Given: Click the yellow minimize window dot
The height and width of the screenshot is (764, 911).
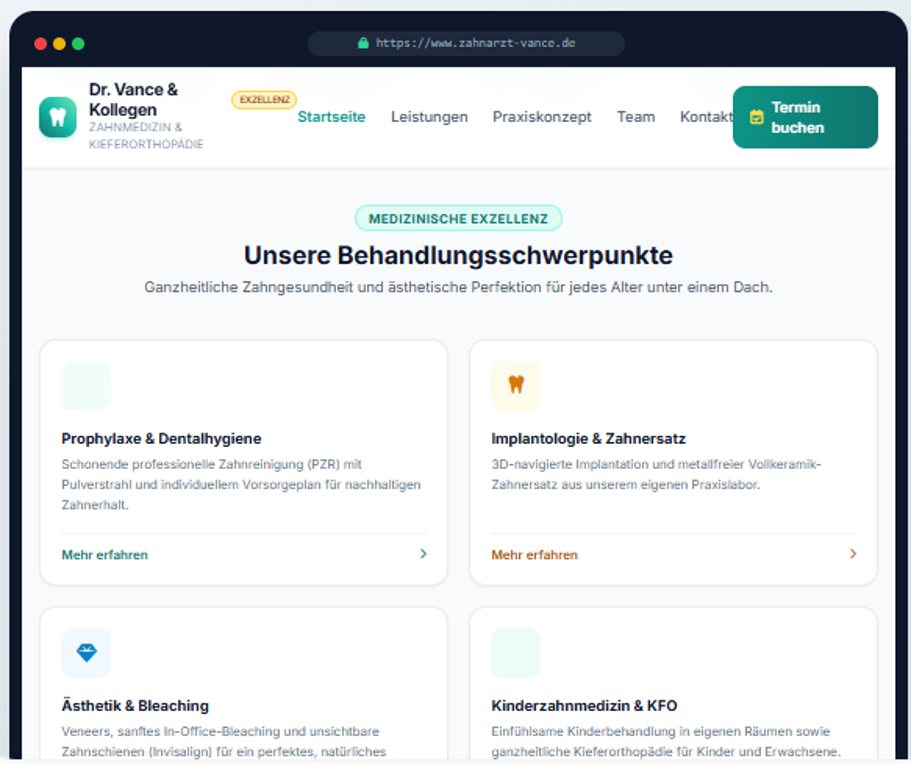Looking at the screenshot, I should [59, 44].
